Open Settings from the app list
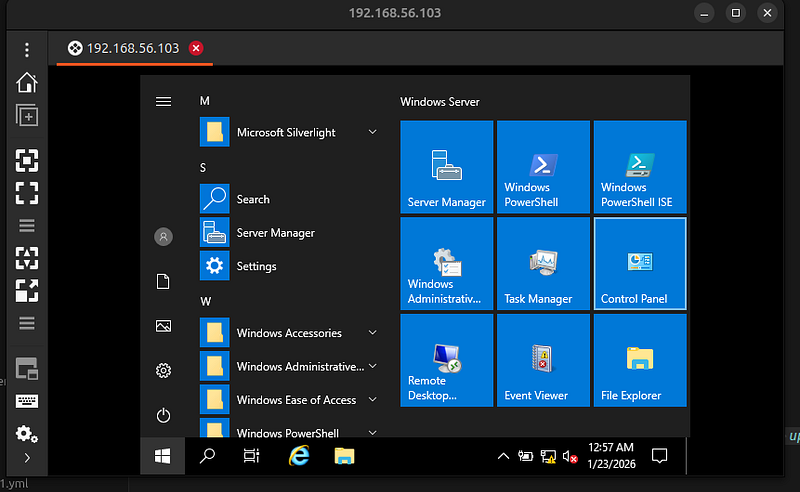This screenshot has height=492, width=800. click(x=291, y=266)
